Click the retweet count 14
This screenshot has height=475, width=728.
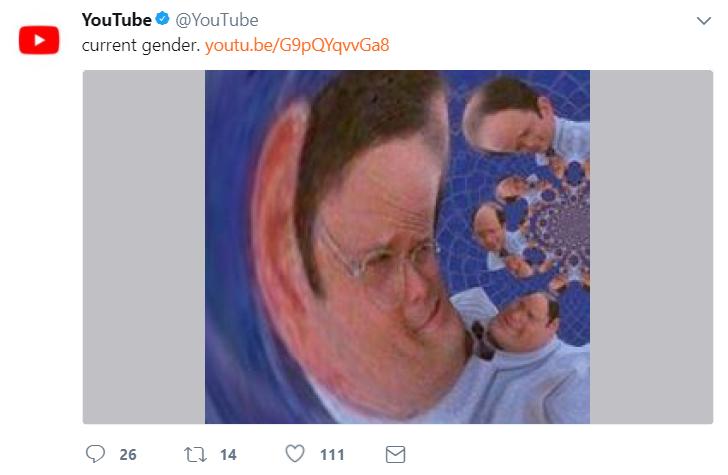click(228, 455)
